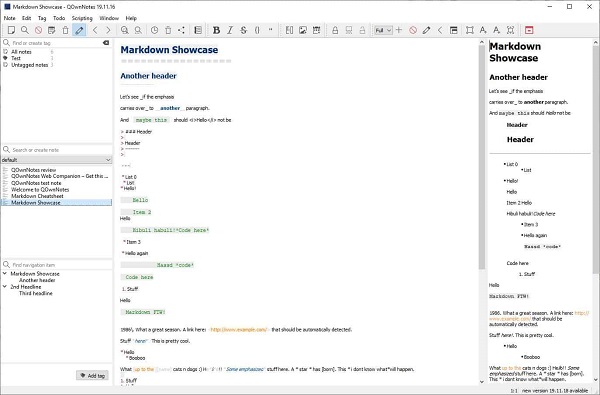600x395 pixels.
Task: Focus the Find or create tag field
Action: (x=56, y=43)
